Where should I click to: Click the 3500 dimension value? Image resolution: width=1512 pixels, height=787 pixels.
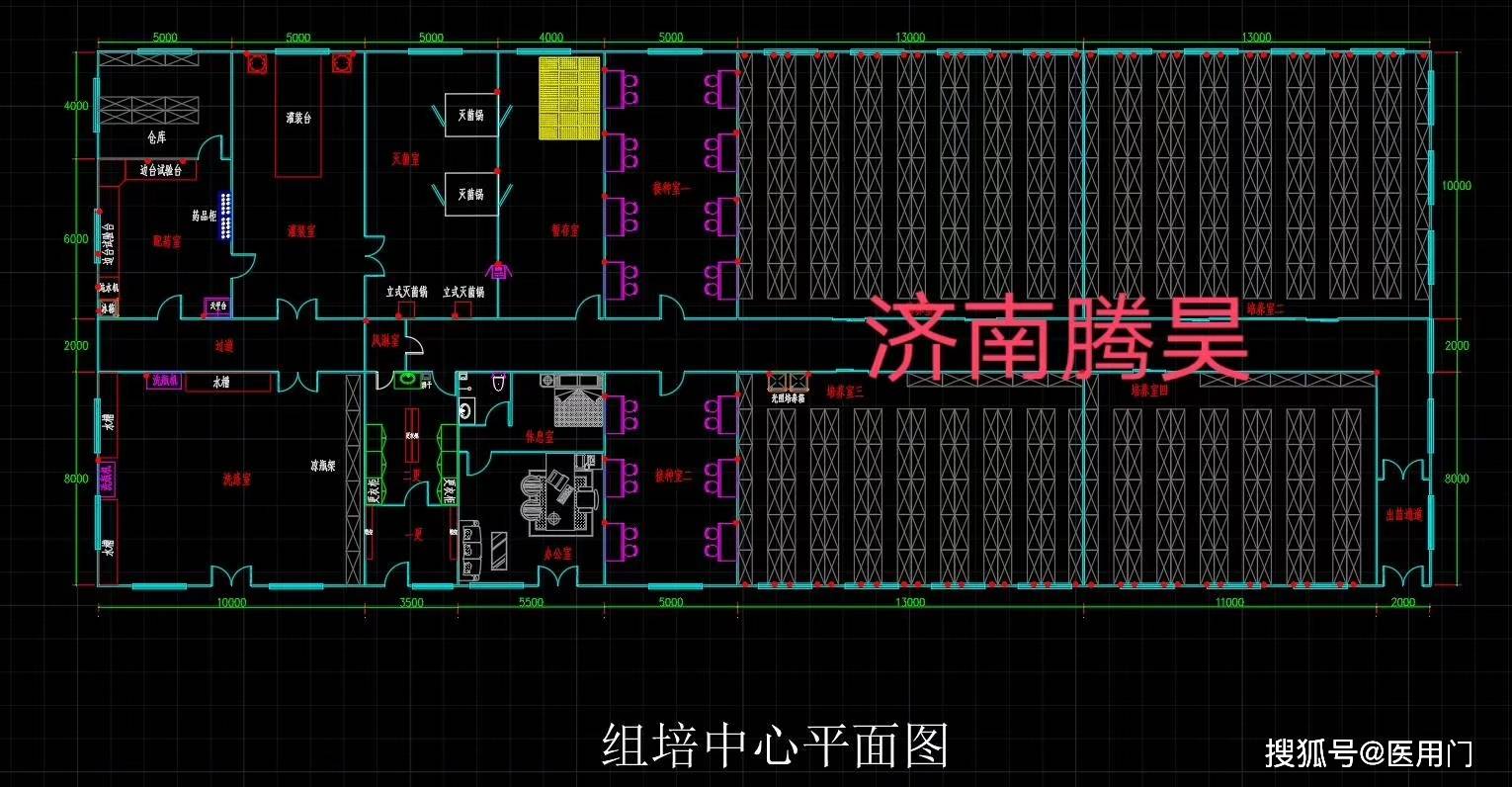click(411, 602)
